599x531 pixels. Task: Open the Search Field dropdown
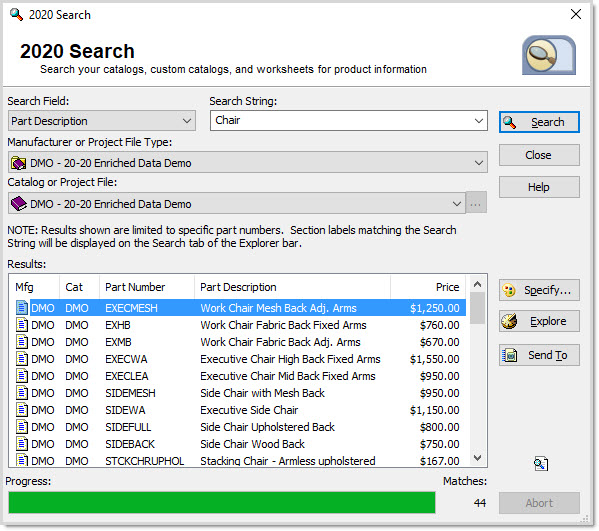pos(102,121)
